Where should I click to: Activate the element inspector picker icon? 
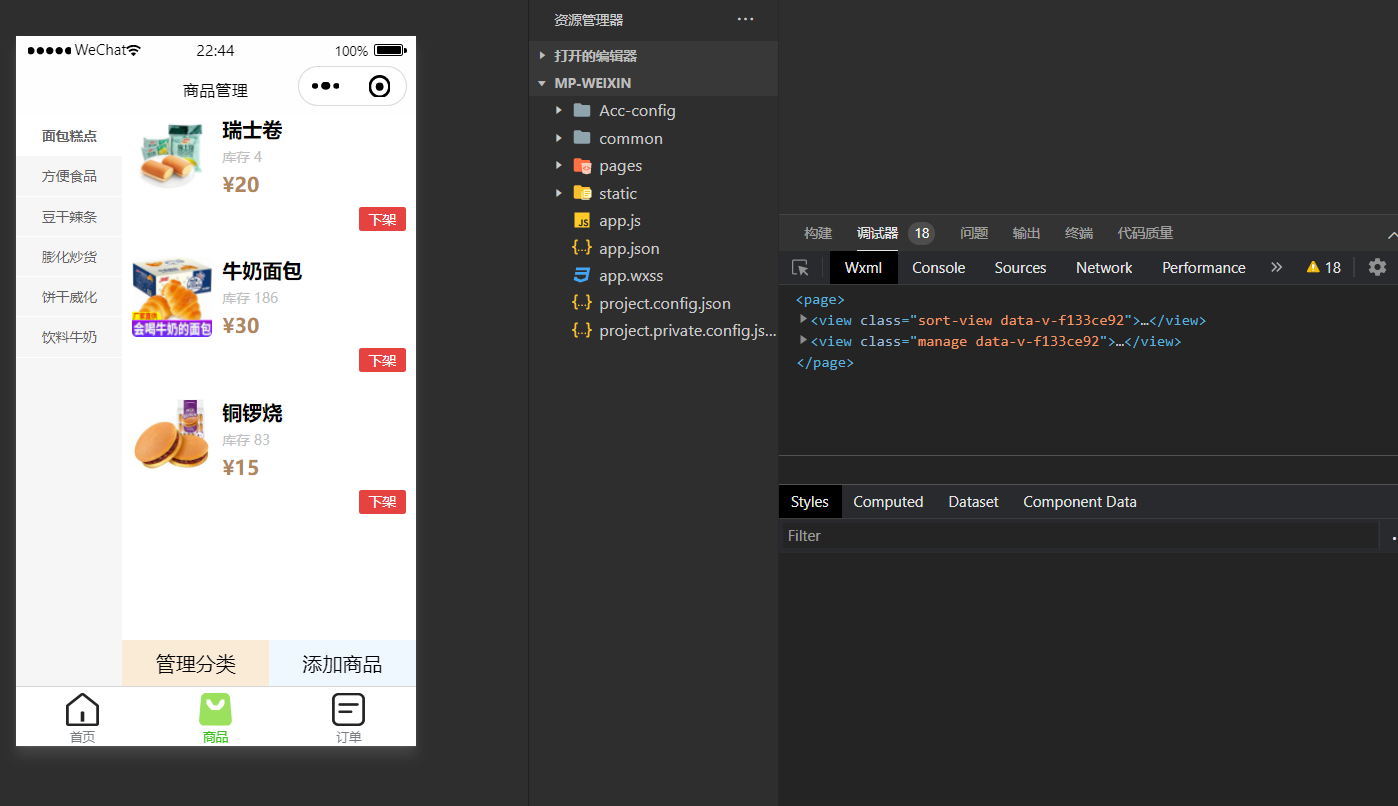point(800,267)
